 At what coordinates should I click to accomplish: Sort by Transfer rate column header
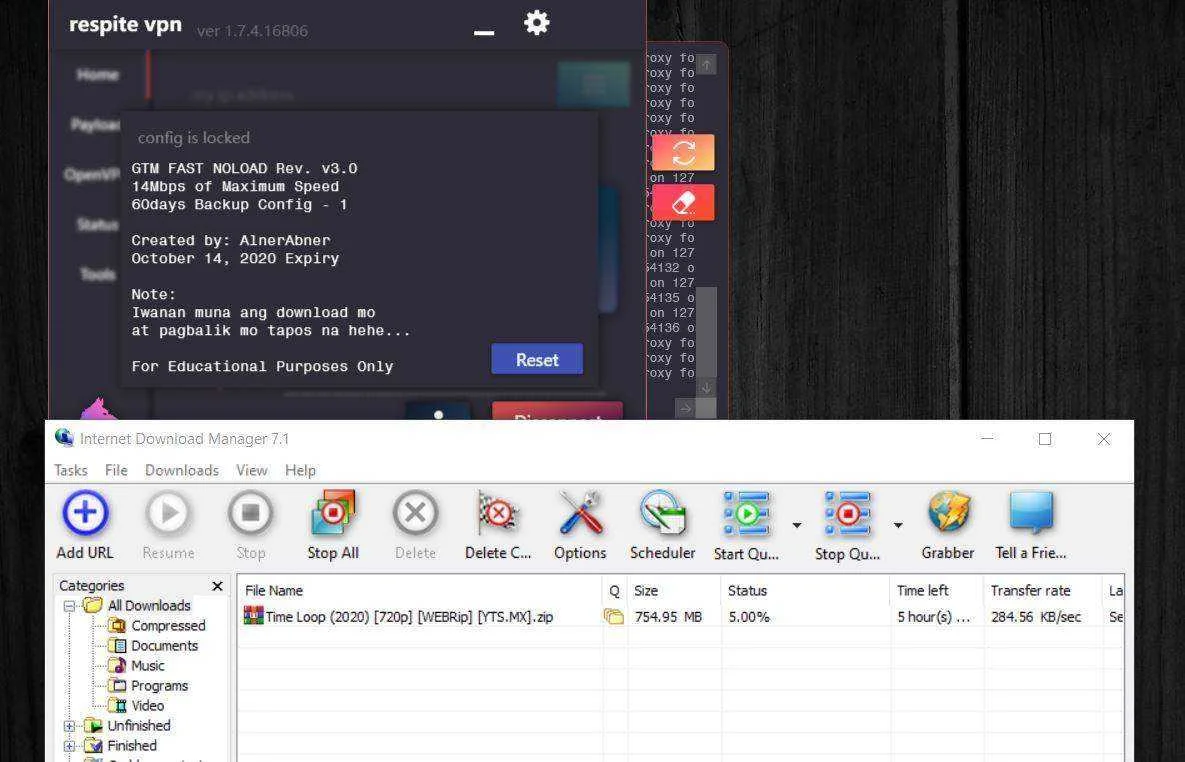click(x=1043, y=591)
